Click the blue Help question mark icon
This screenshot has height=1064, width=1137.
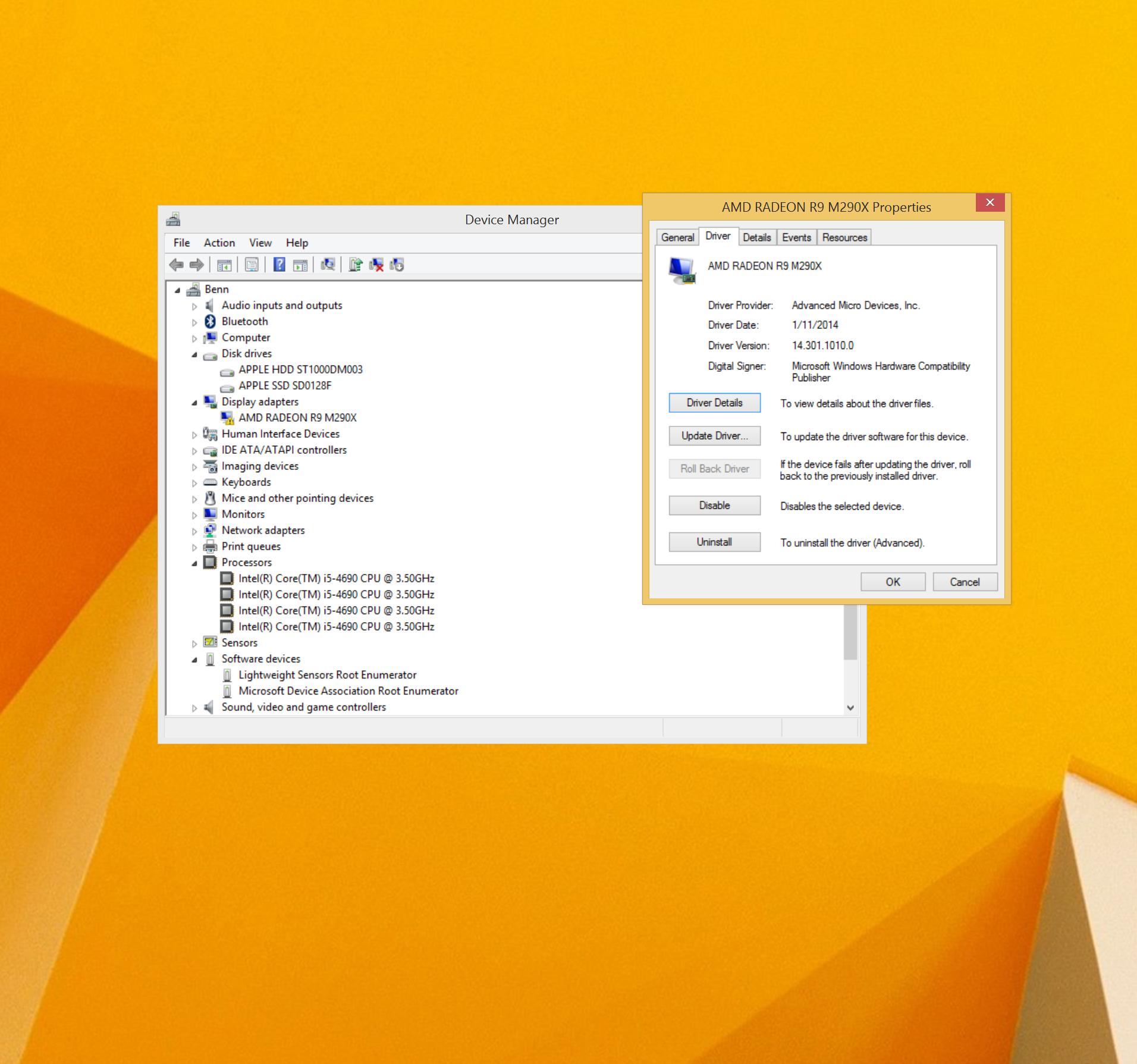(x=279, y=265)
